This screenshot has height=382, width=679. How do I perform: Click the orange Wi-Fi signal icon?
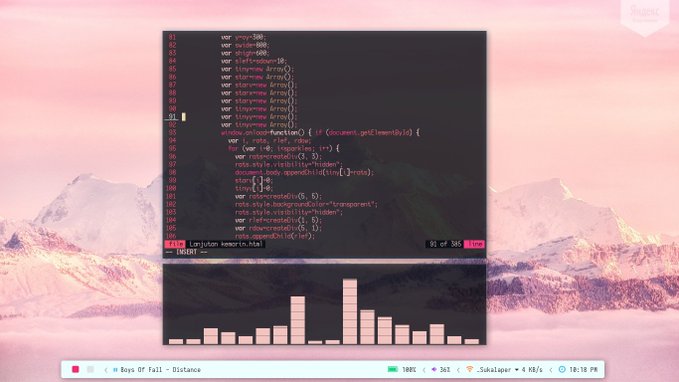pos(470,369)
